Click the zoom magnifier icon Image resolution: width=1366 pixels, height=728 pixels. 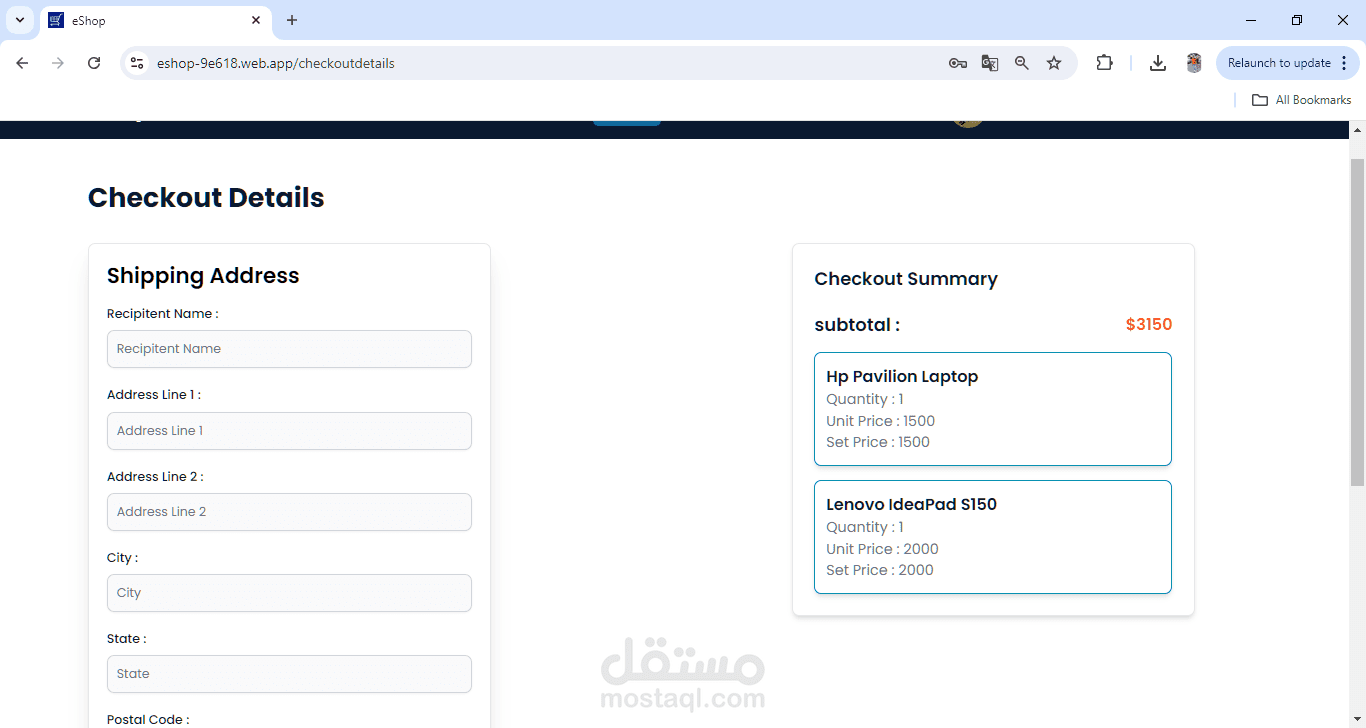pos(1022,63)
